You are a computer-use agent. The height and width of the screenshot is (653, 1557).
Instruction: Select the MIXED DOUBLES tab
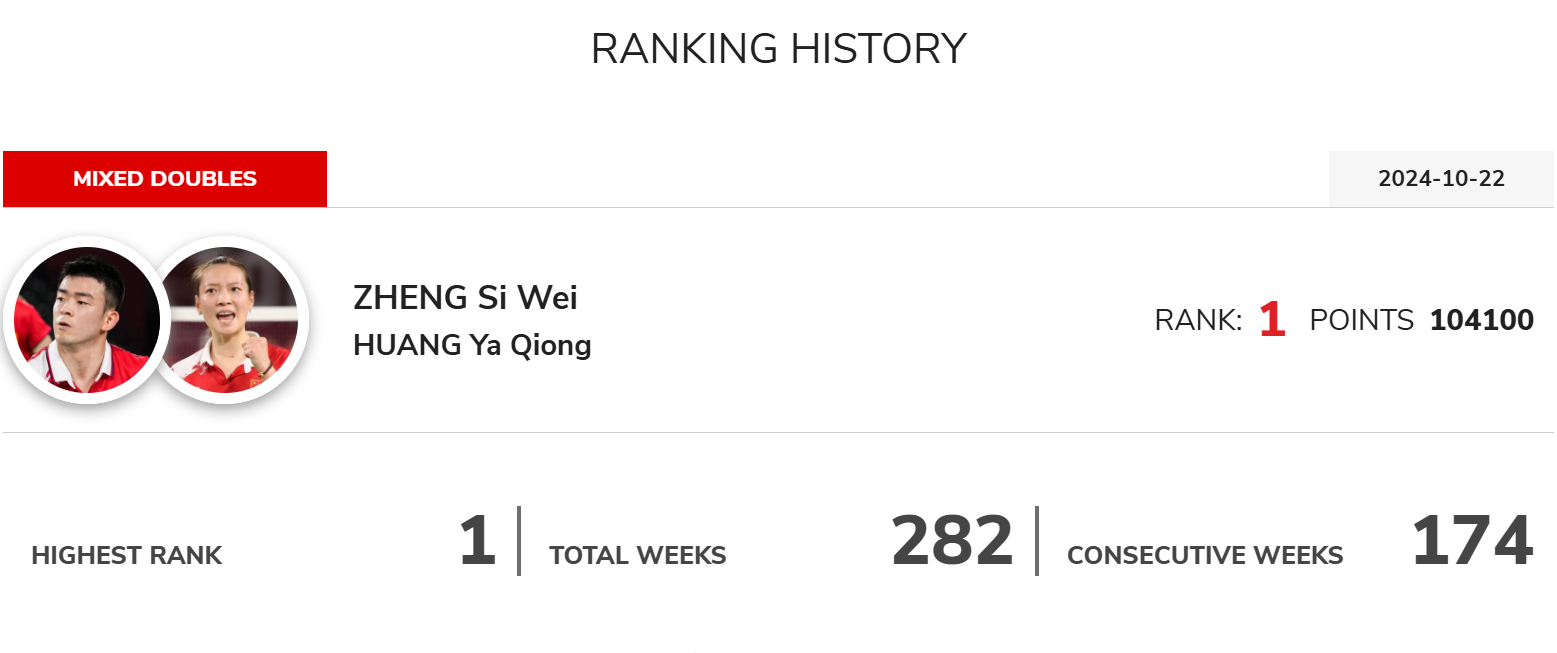[165, 179]
